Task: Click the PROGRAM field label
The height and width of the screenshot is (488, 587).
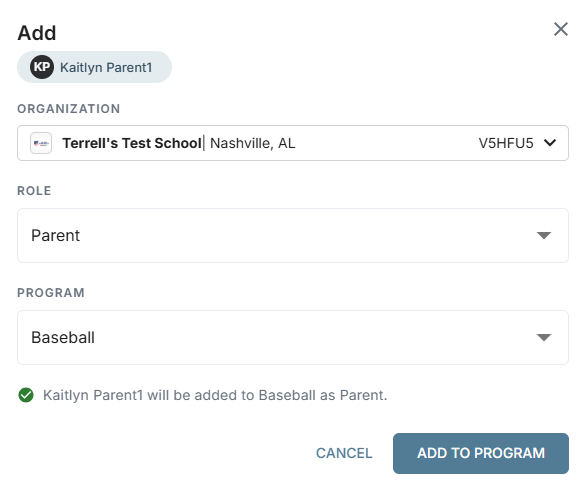Action: pyautogui.click(x=51, y=292)
